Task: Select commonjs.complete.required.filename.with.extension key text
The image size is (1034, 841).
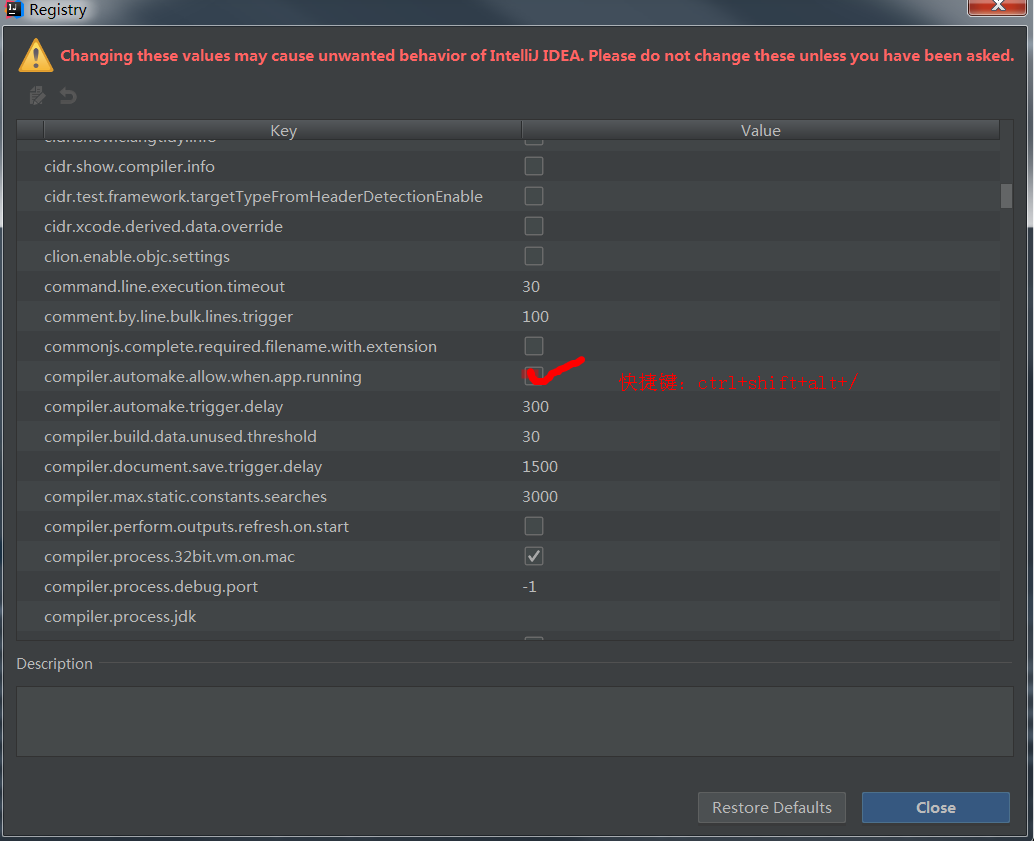Action: click(x=241, y=346)
